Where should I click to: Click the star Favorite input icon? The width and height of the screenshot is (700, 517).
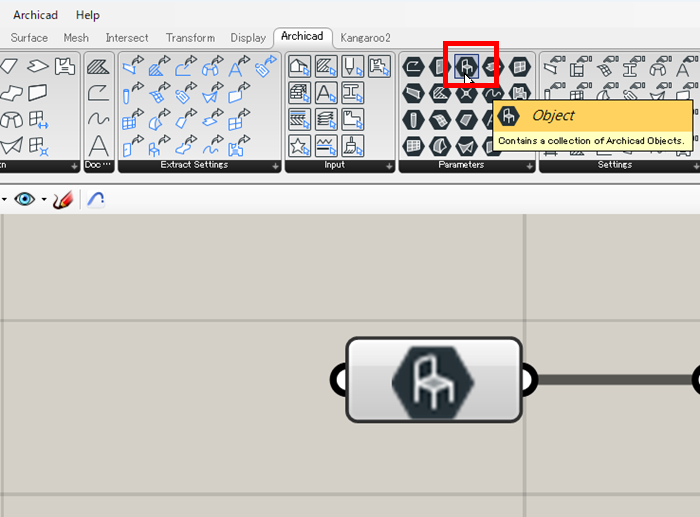tap(299, 146)
